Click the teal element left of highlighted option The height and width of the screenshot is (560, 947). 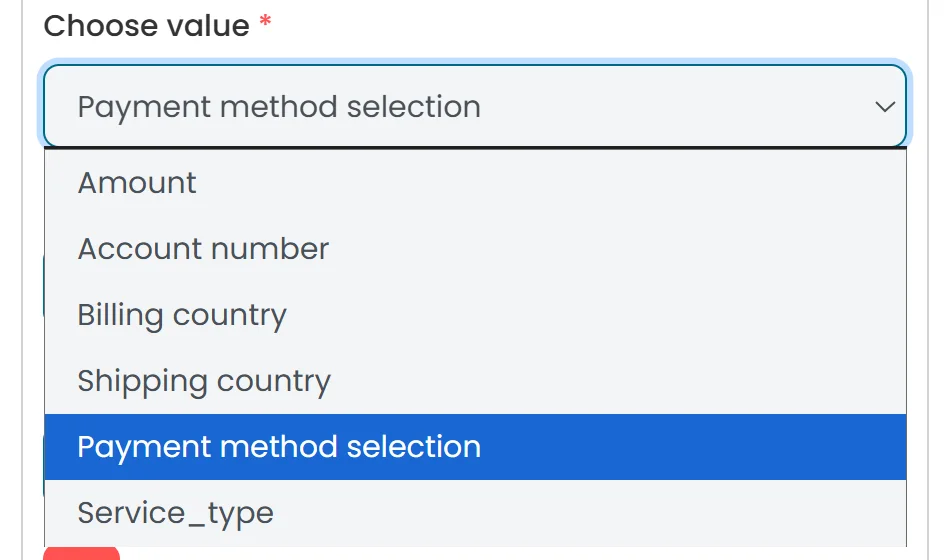[42, 465]
